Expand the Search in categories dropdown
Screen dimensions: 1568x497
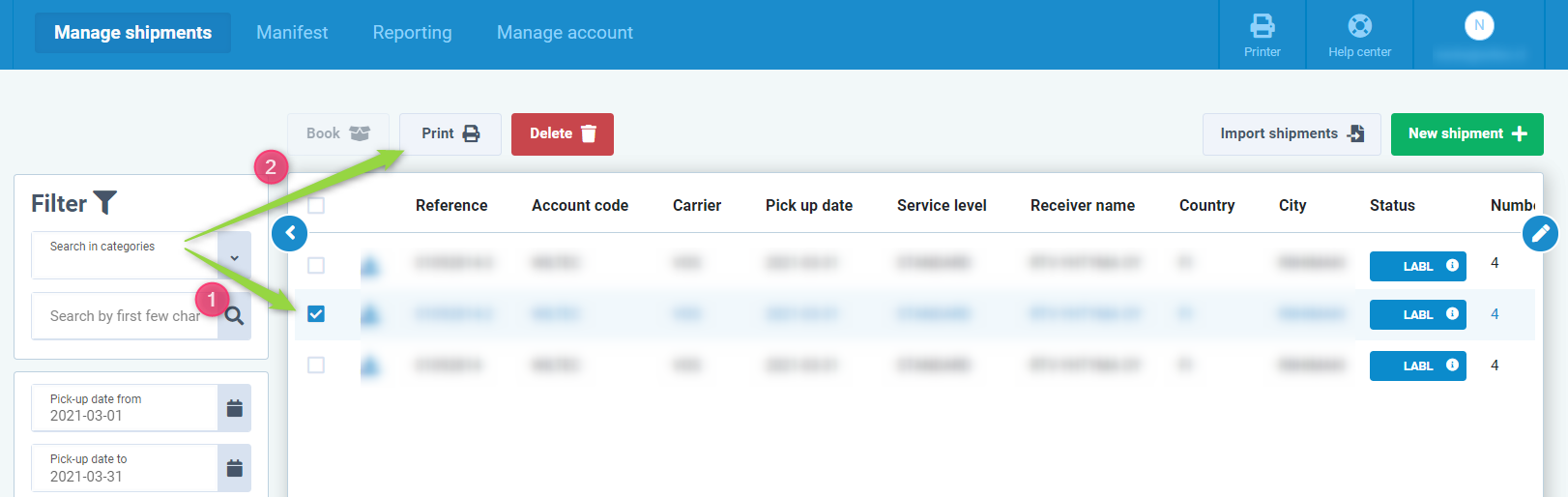click(x=235, y=257)
